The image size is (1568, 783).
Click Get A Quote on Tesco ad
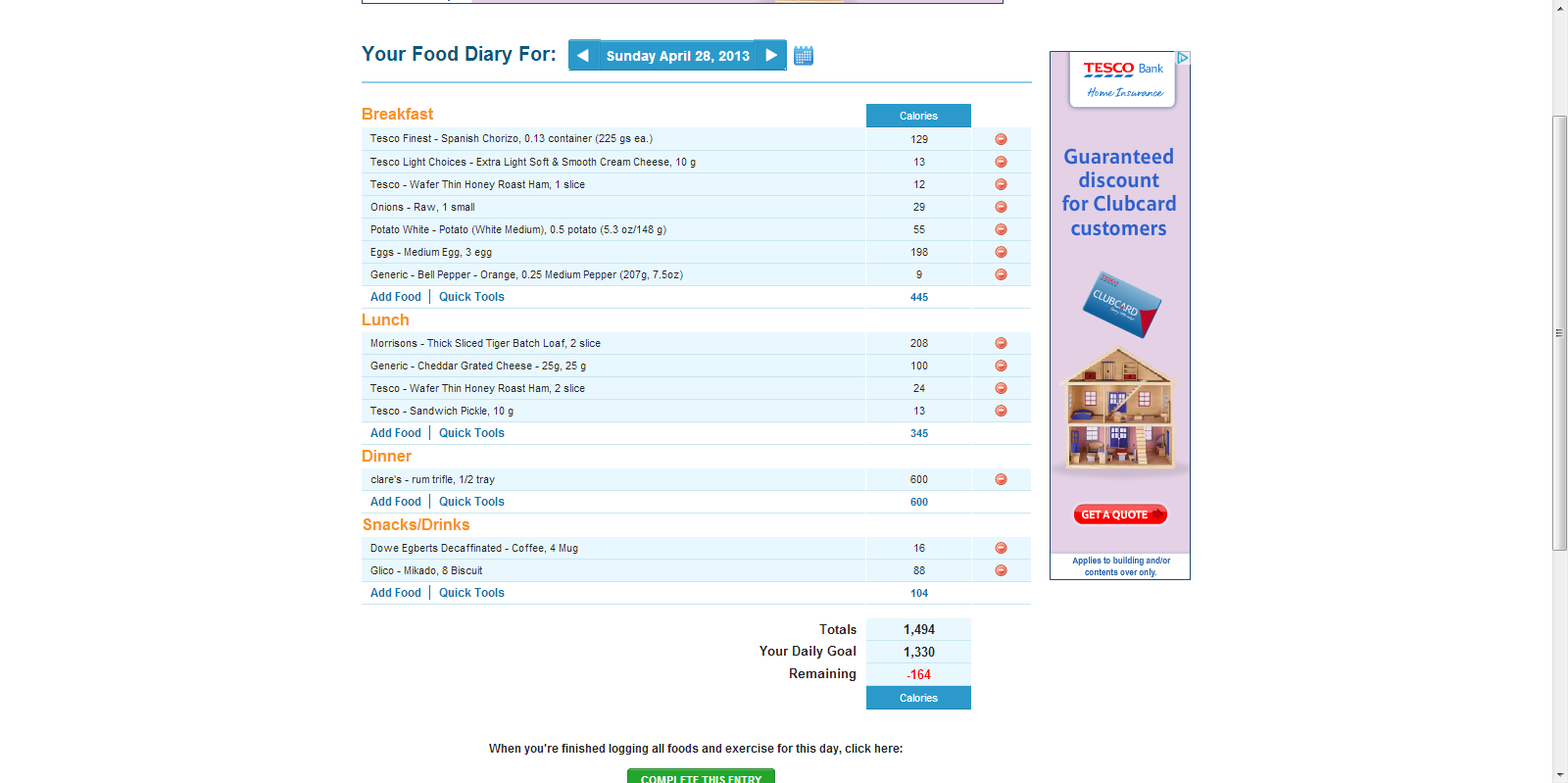[1120, 514]
